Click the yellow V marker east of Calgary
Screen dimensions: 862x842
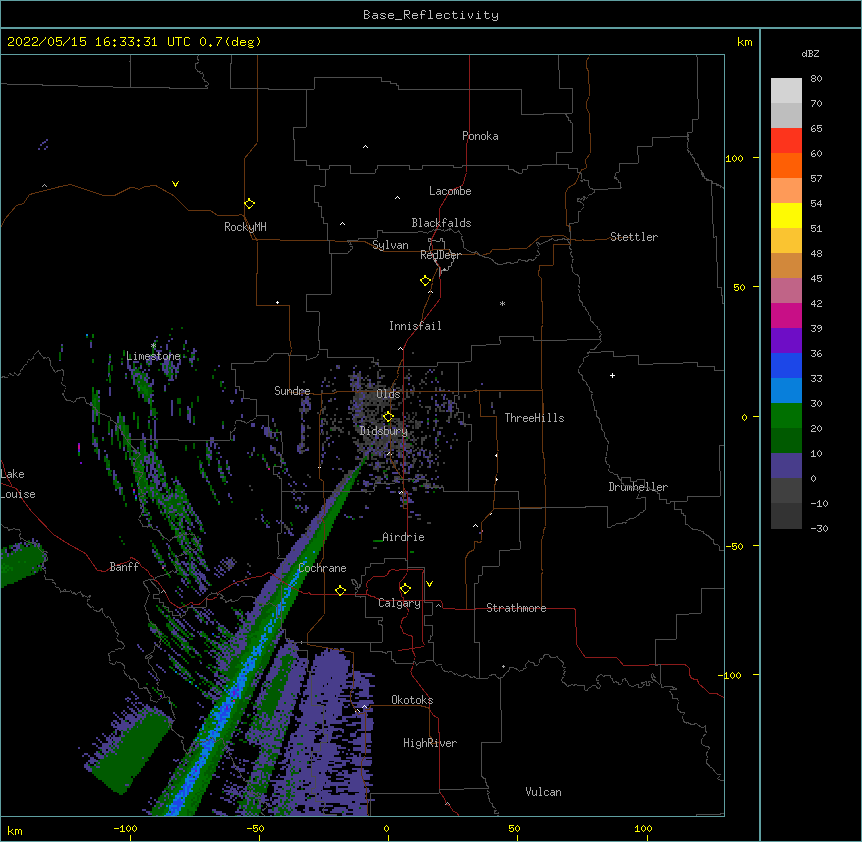429,584
